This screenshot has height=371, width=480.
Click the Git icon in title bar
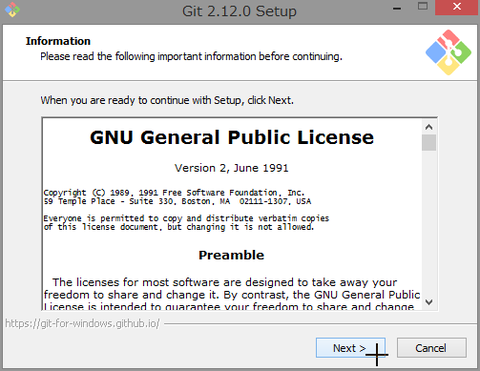click(x=12, y=9)
